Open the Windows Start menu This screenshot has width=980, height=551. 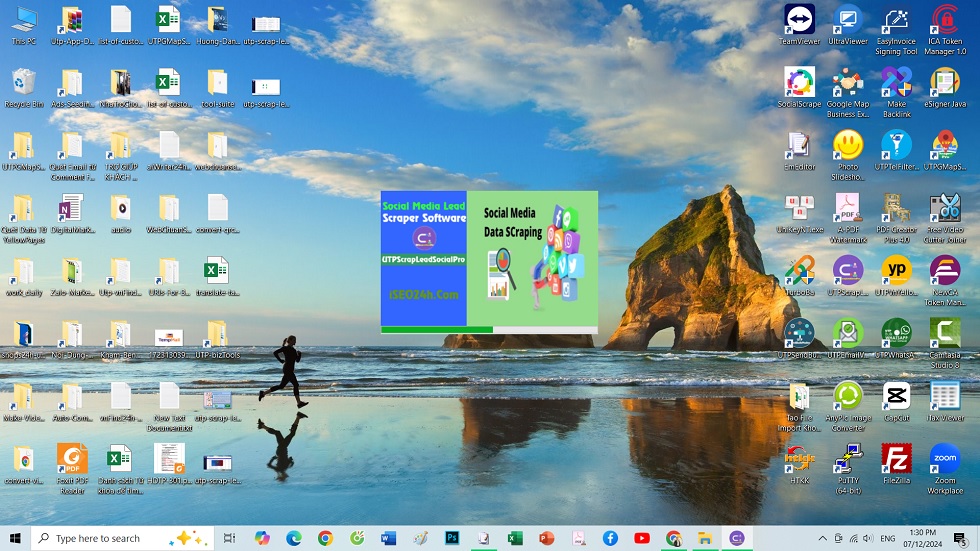click(15, 538)
